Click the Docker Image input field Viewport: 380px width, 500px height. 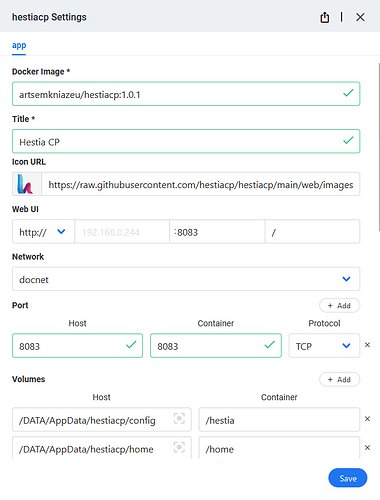(186, 94)
